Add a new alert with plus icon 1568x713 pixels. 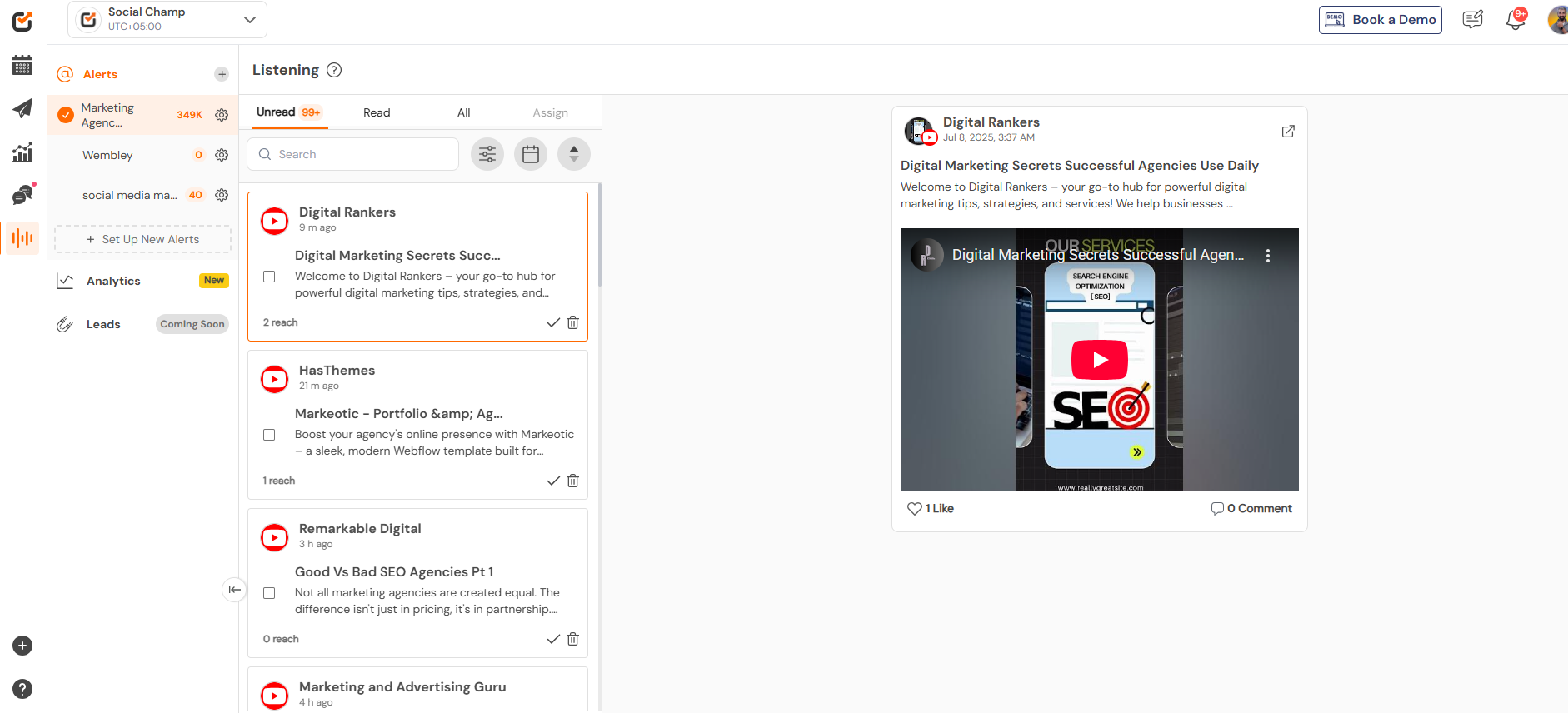click(222, 74)
